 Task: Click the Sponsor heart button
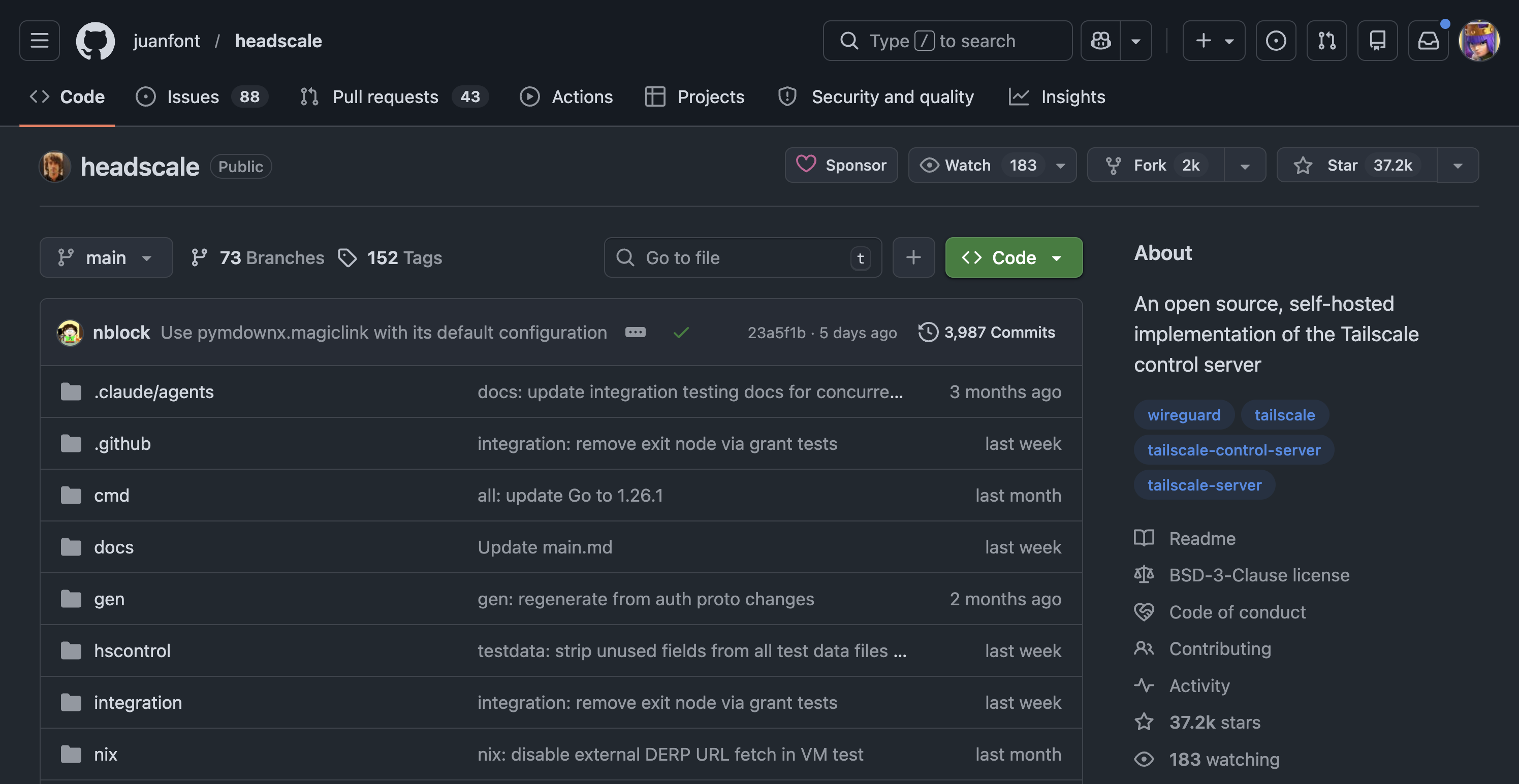pos(841,165)
